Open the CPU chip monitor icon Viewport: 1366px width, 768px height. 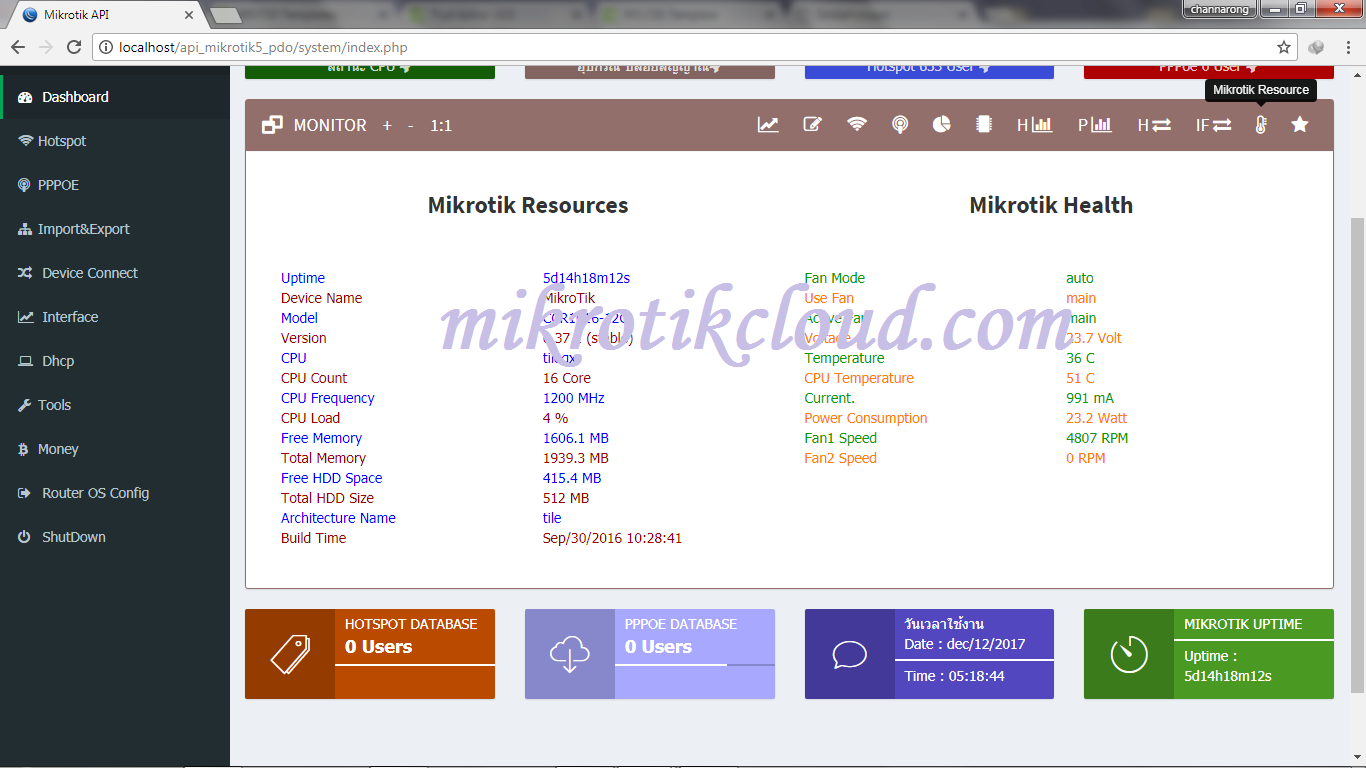984,125
